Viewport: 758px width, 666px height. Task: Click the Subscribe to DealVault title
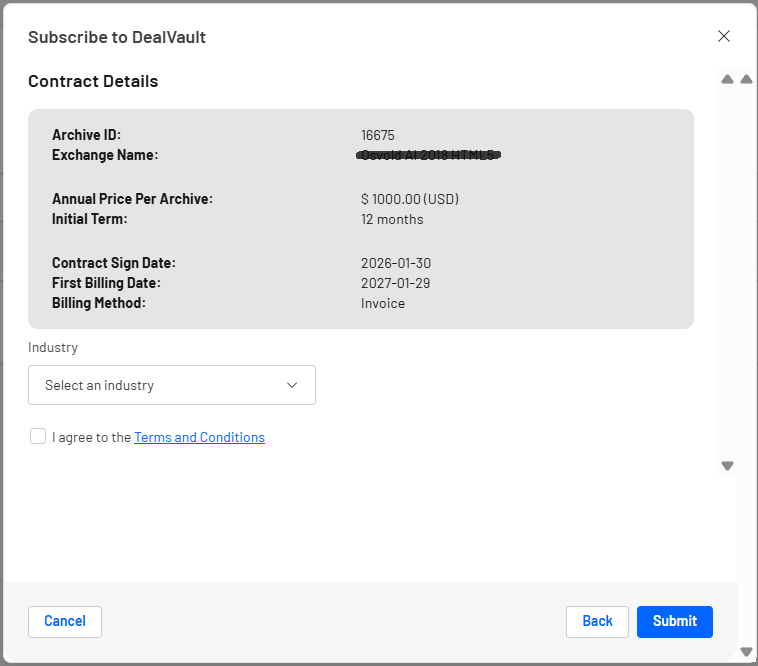coord(117,37)
